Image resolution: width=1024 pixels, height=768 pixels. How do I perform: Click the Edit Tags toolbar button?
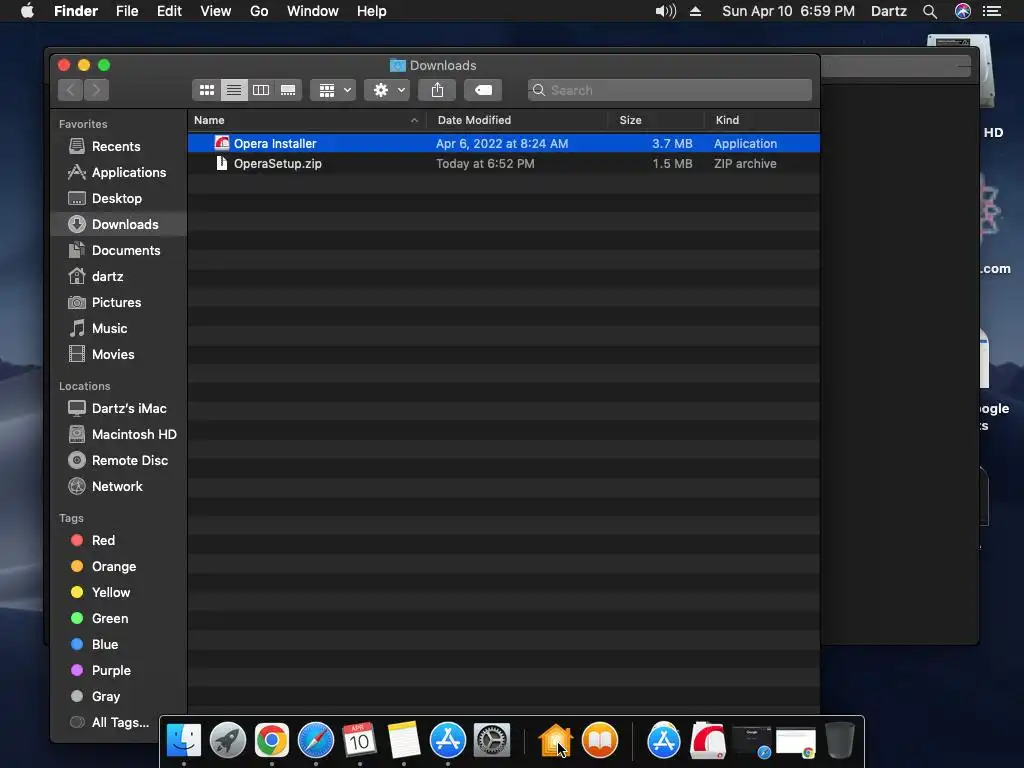[x=483, y=90]
